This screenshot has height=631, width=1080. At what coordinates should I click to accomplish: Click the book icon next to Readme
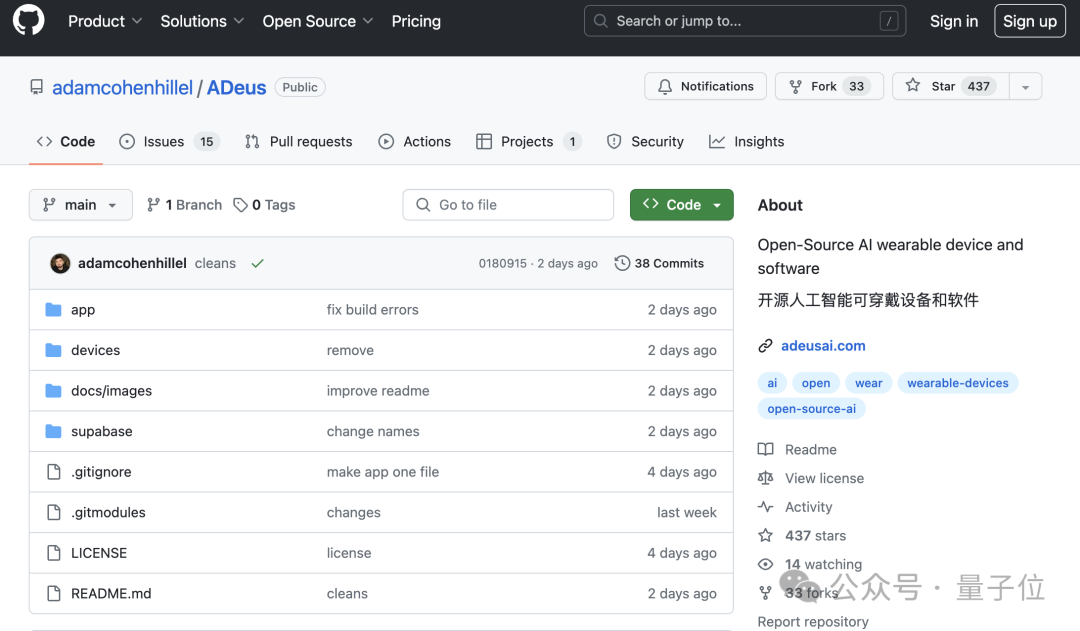[x=765, y=449]
